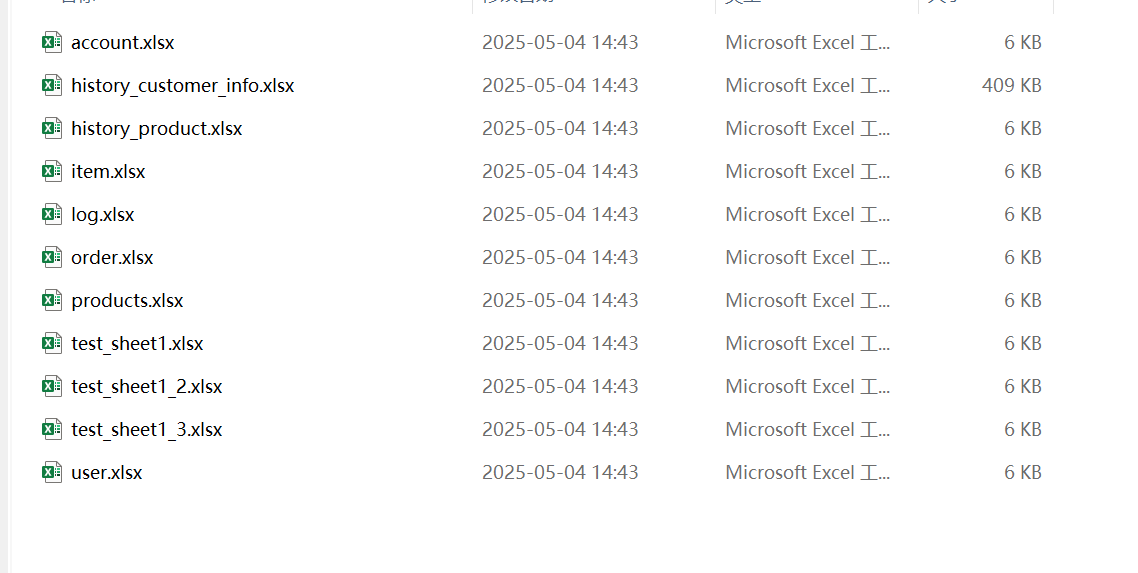This screenshot has width=1138, height=573.
Task: Click the modified date of item.xlsx
Action: (x=560, y=171)
